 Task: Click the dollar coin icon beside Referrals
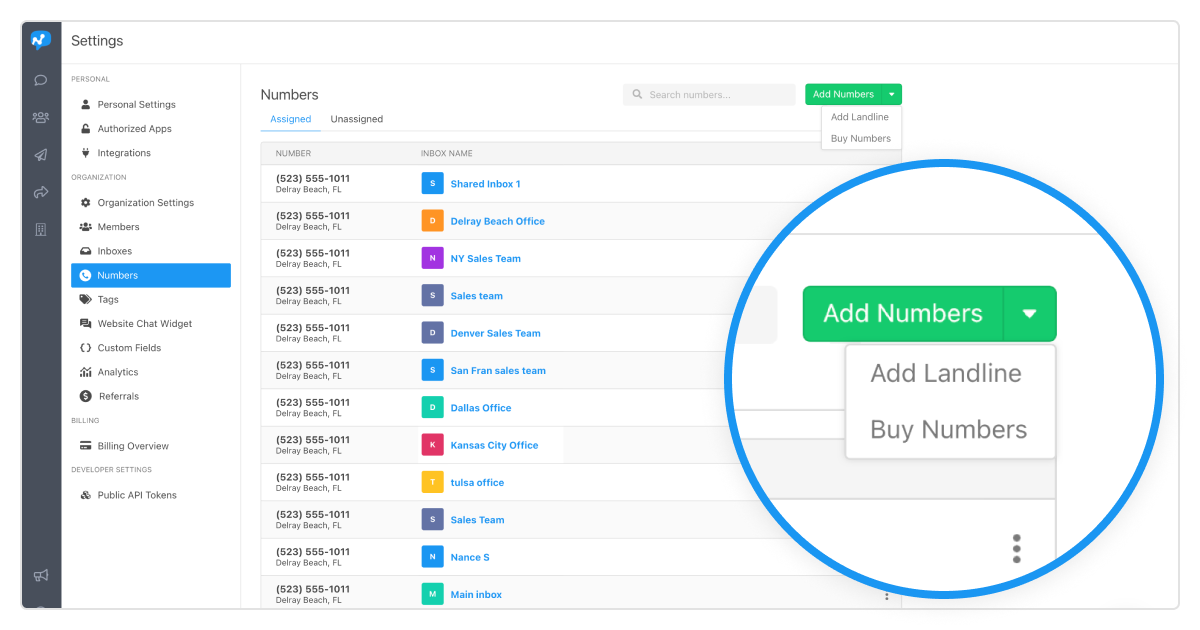tap(86, 396)
